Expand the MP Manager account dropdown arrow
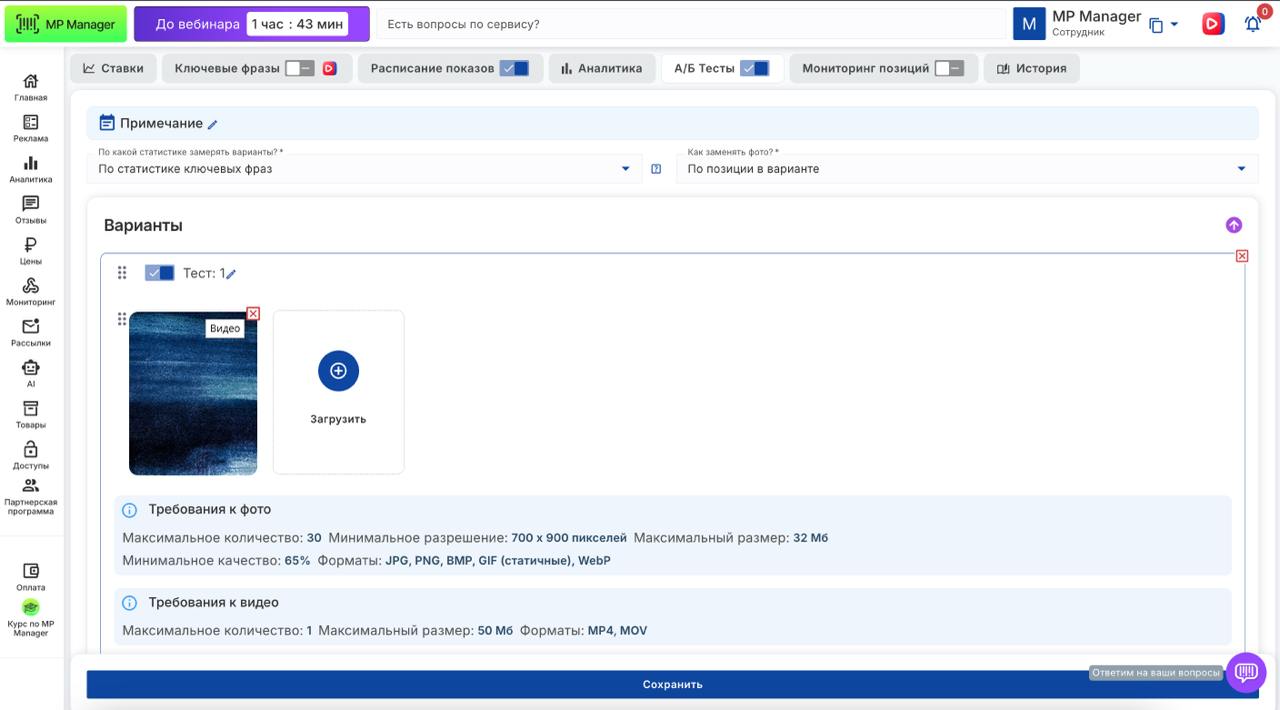Image resolution: width=1280 pixels, height=710 pixels. (x=1174, y=24)
